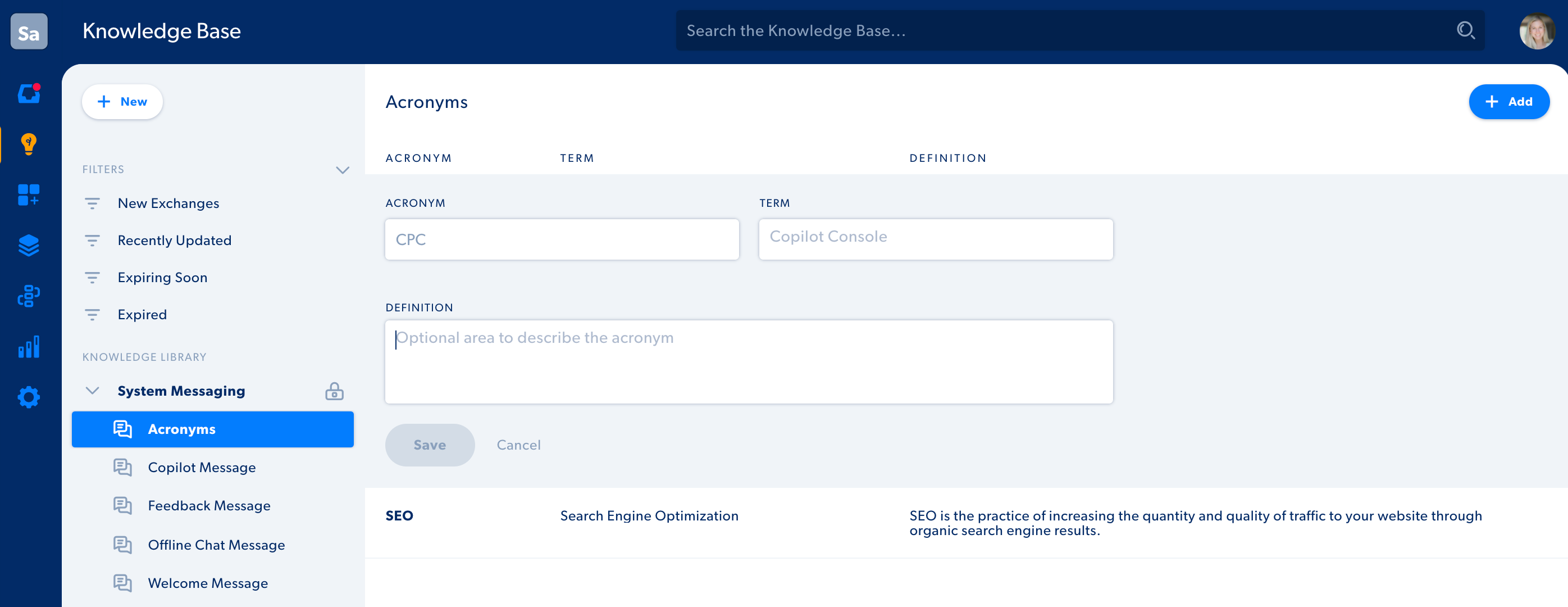
Task: Focus the Search the Knowledge Base field
Action: tap(1079, 30)
